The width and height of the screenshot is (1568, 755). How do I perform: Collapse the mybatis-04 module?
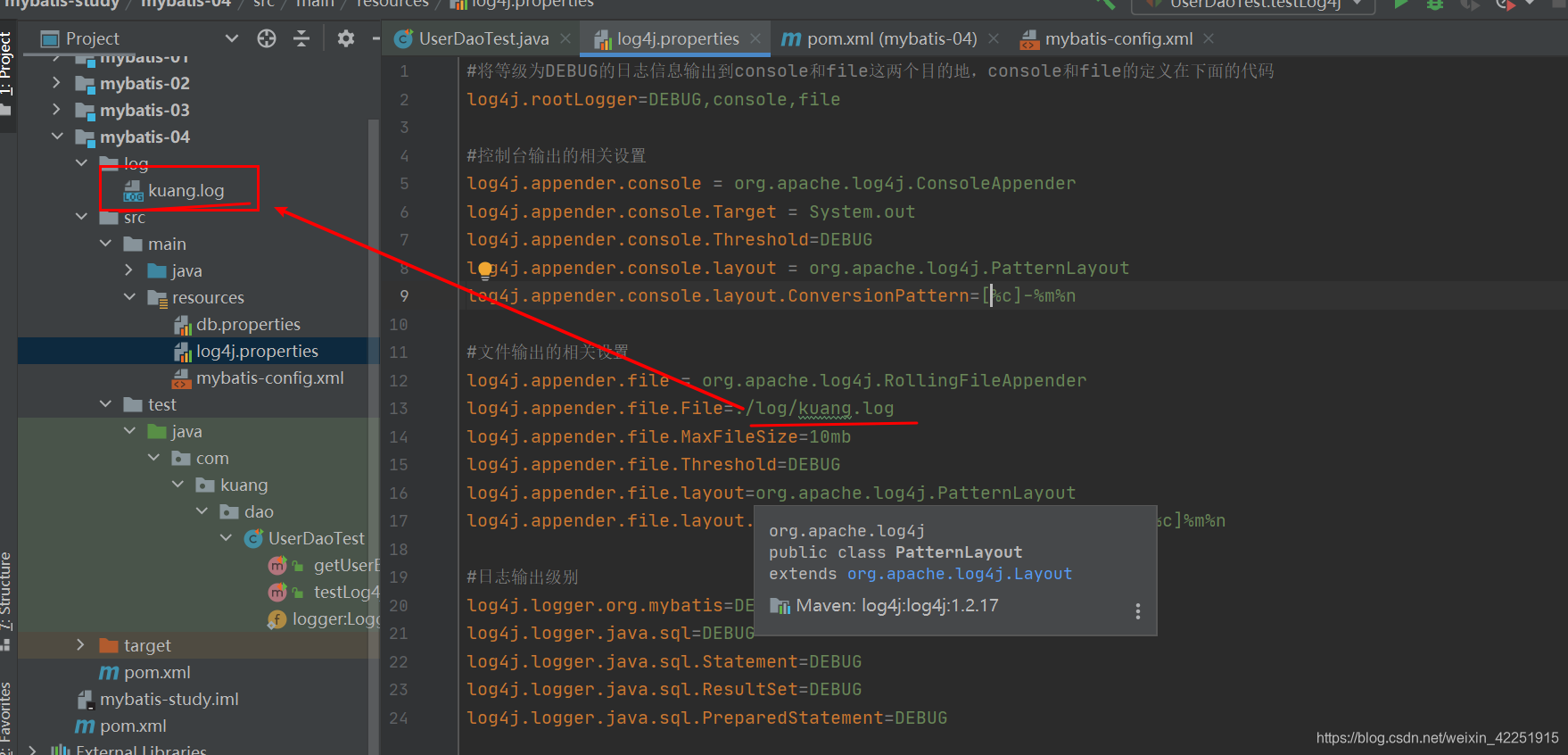pos(57,137)
